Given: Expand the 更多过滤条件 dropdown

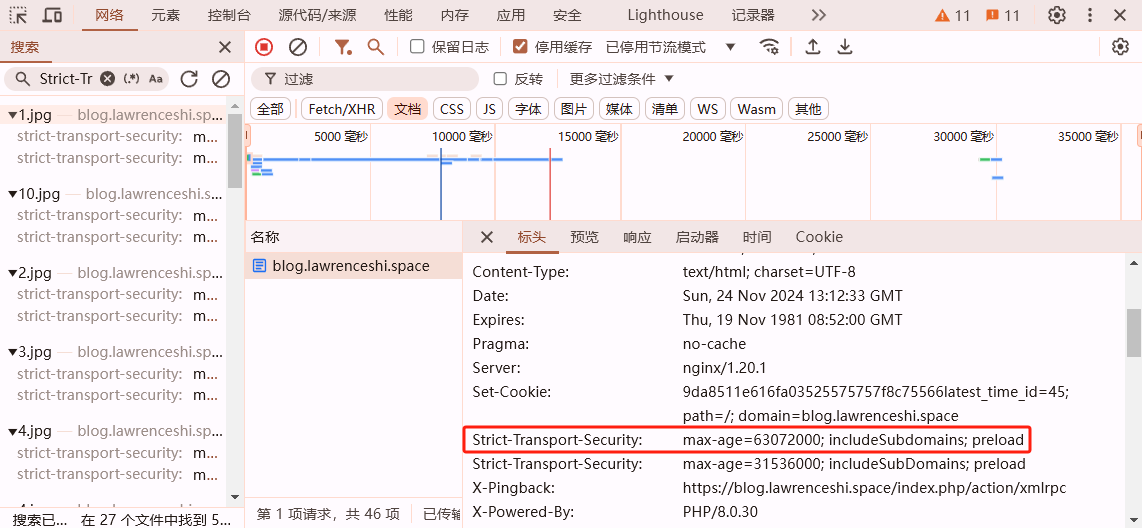Looking at the screenshot, I should click(622, 79).
